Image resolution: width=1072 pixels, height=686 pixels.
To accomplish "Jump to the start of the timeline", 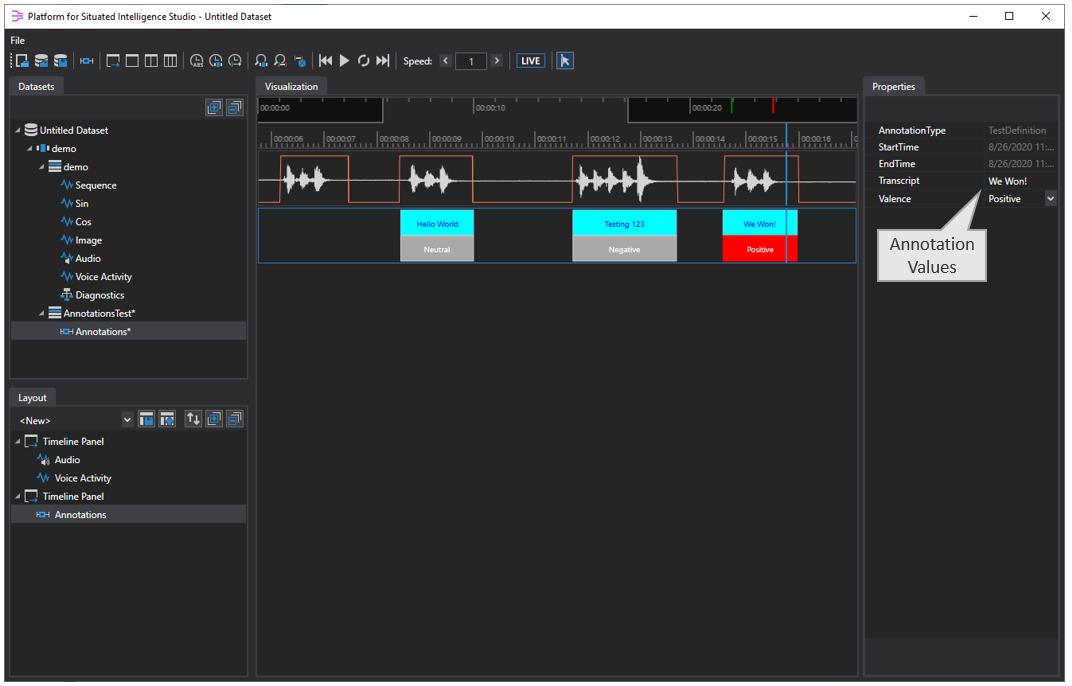I will pyautogui.click(x=325, y=61).
